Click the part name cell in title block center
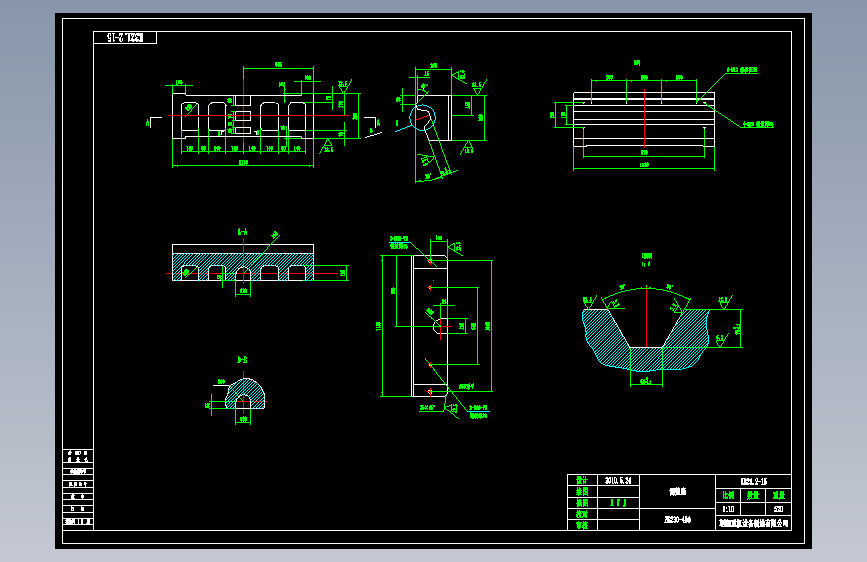 pyautogui.click(x=677, y=491)
